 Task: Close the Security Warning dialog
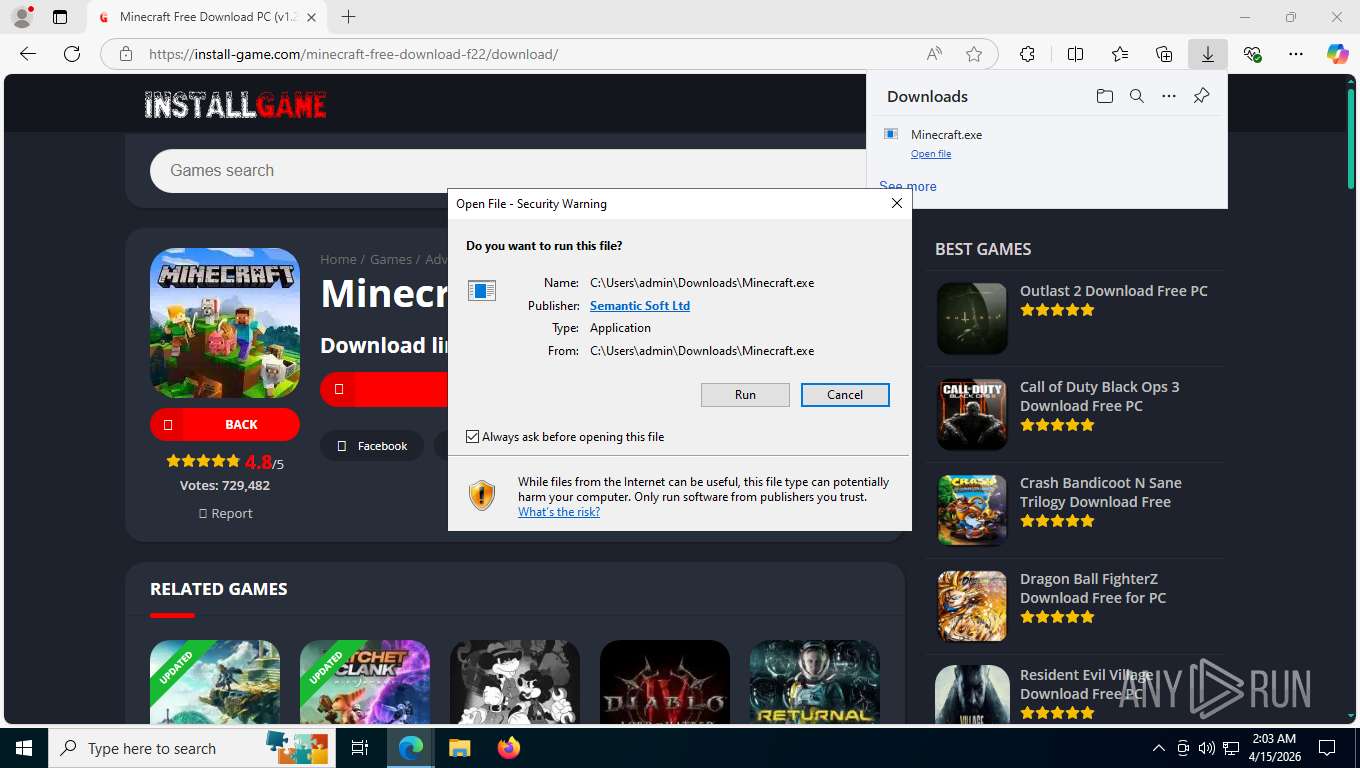[897, 203]
